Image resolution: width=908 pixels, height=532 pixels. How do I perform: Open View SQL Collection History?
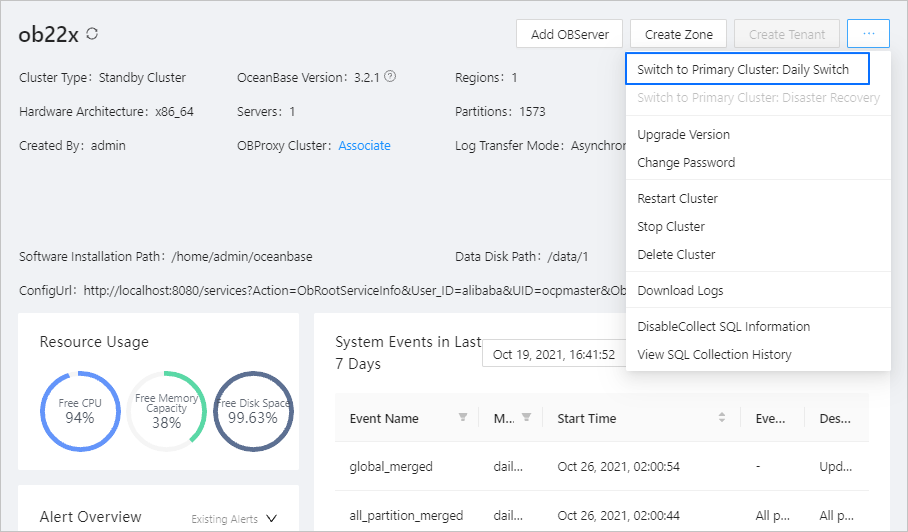point(714,355)
